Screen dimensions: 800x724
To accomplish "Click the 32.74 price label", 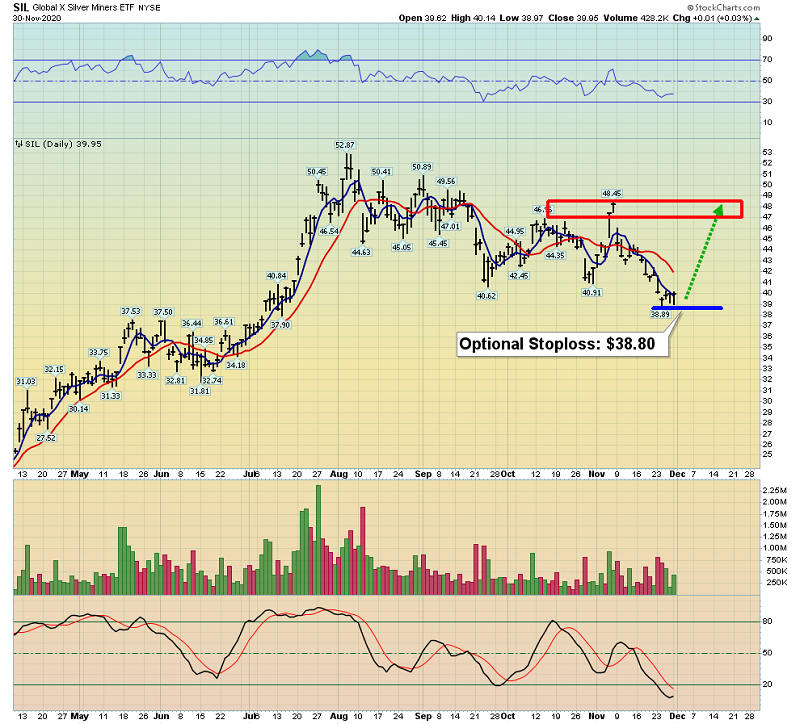I will point(212,381).
